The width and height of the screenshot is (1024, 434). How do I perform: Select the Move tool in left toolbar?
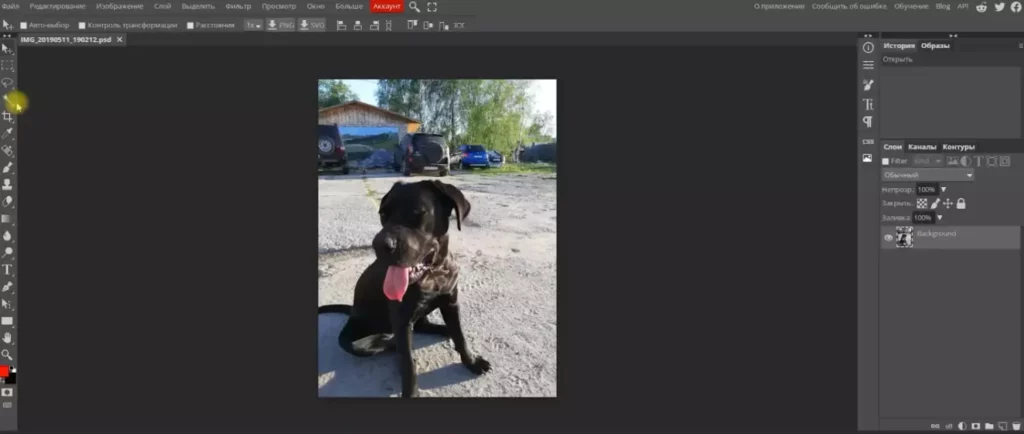click(7, 48)
